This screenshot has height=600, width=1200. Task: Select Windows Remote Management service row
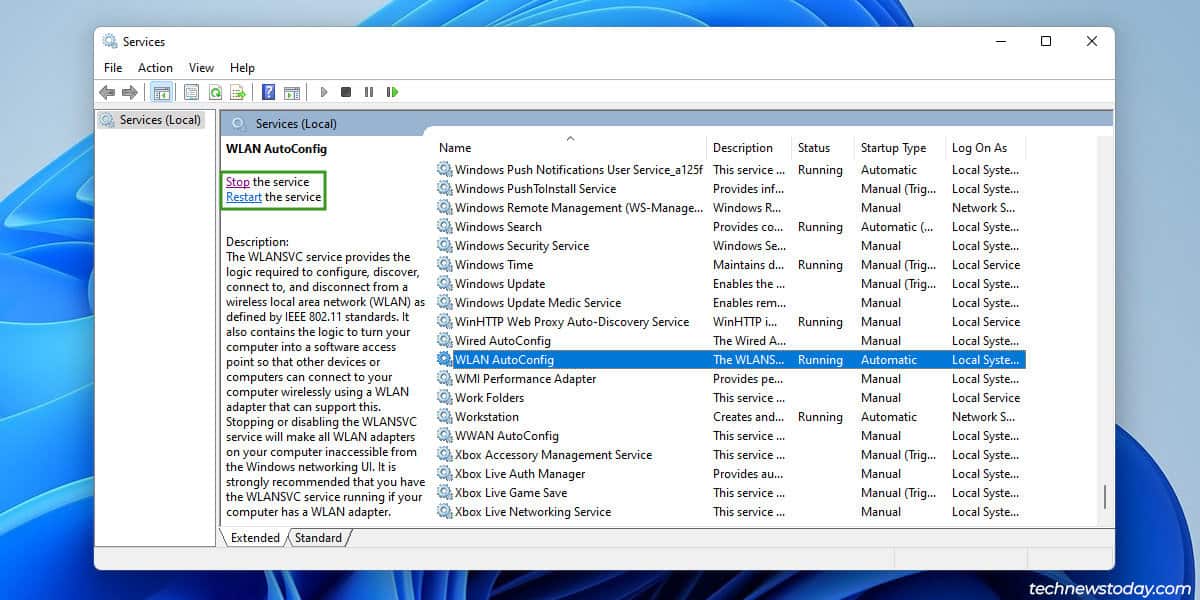point(730,208)
